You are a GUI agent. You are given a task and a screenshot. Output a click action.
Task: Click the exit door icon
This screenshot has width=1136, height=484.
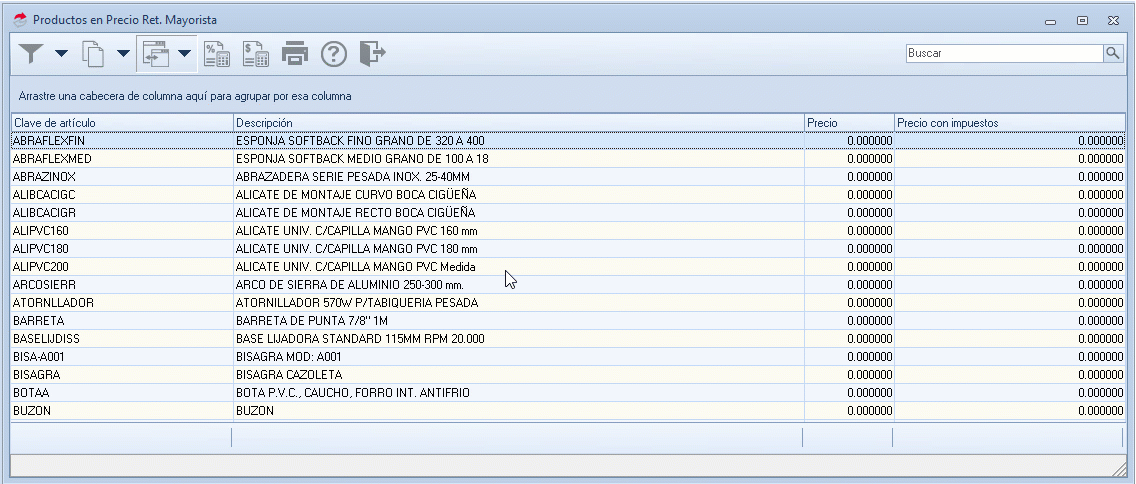pyautogui.click(x=372, y=54)
